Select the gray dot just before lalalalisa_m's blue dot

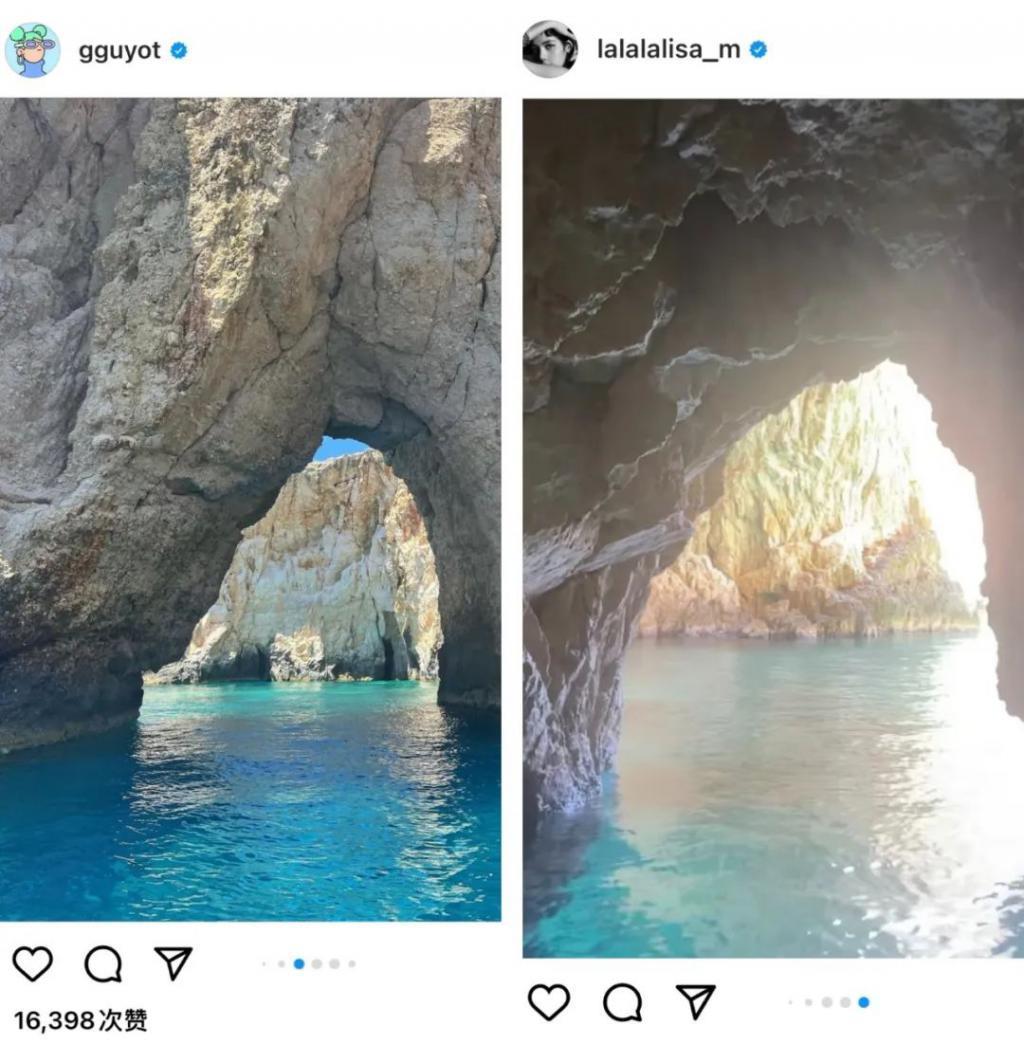click(845, 1002)
